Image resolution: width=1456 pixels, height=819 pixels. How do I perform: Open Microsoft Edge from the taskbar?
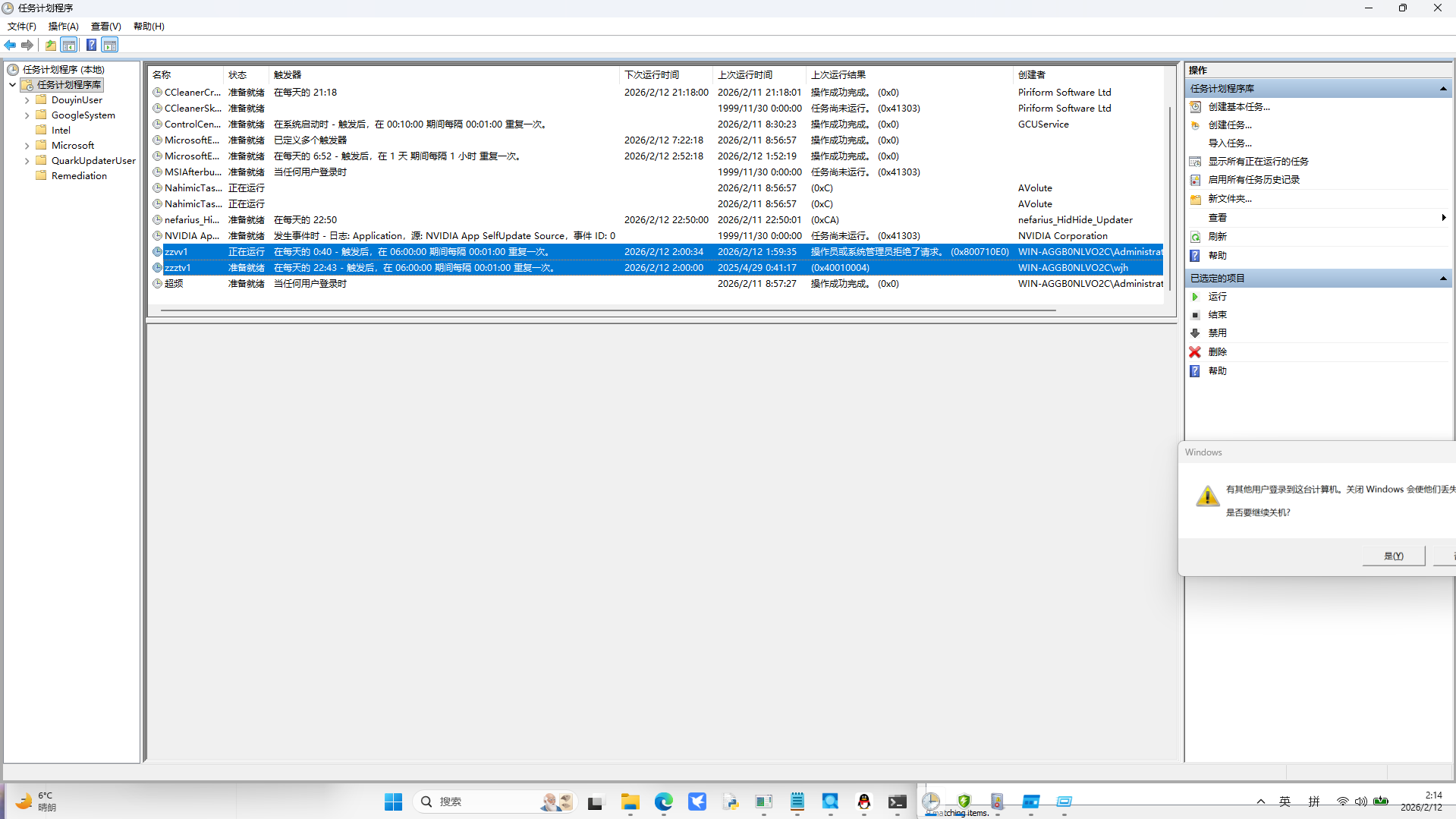click(664, 802)
